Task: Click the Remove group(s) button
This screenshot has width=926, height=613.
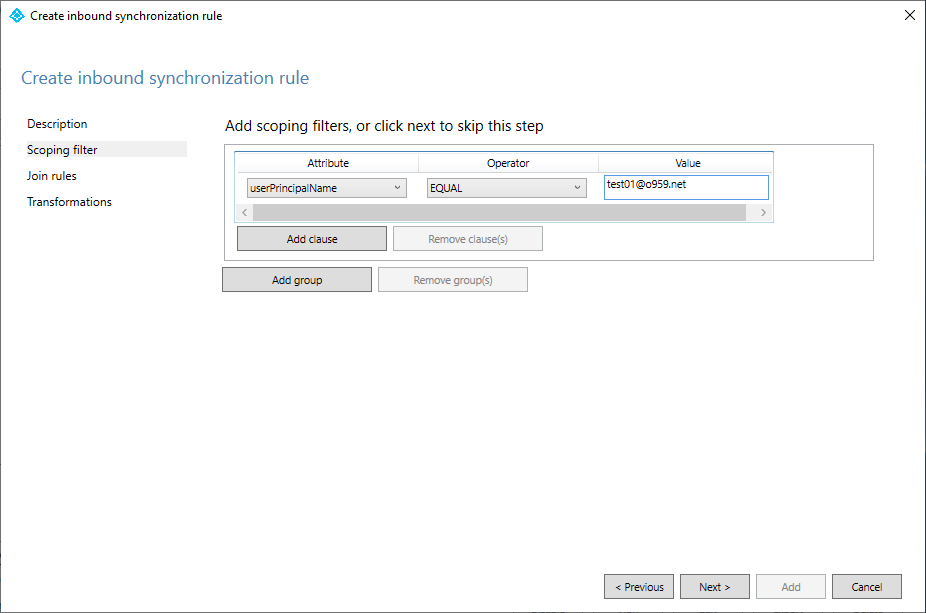Action: [x=453, y=280]
